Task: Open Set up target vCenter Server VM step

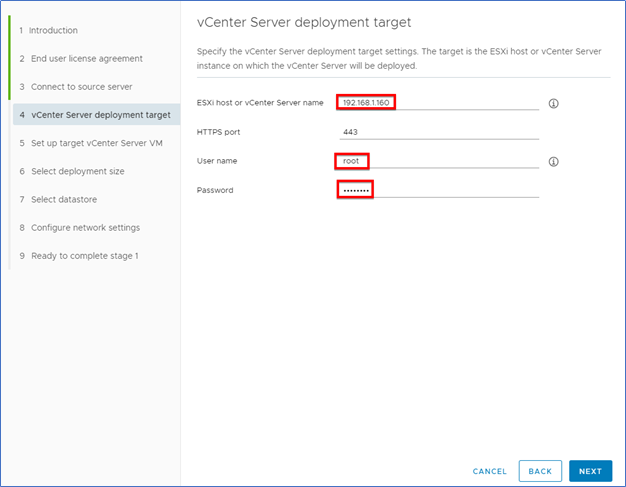Action: point(91,143)
